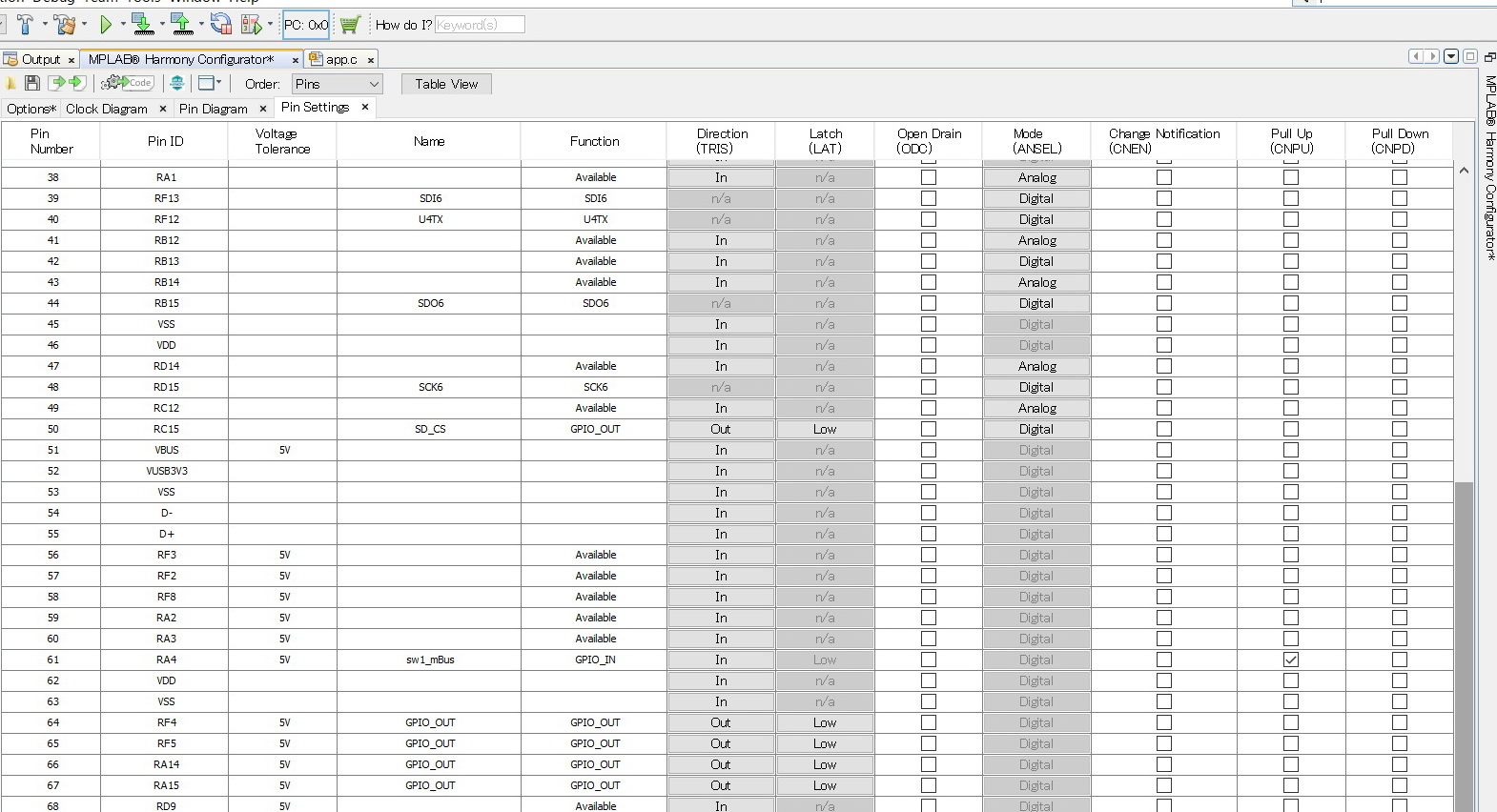Click the Table View button
The width and height of the screenshot is (1497, 812).
pos(446,84)
